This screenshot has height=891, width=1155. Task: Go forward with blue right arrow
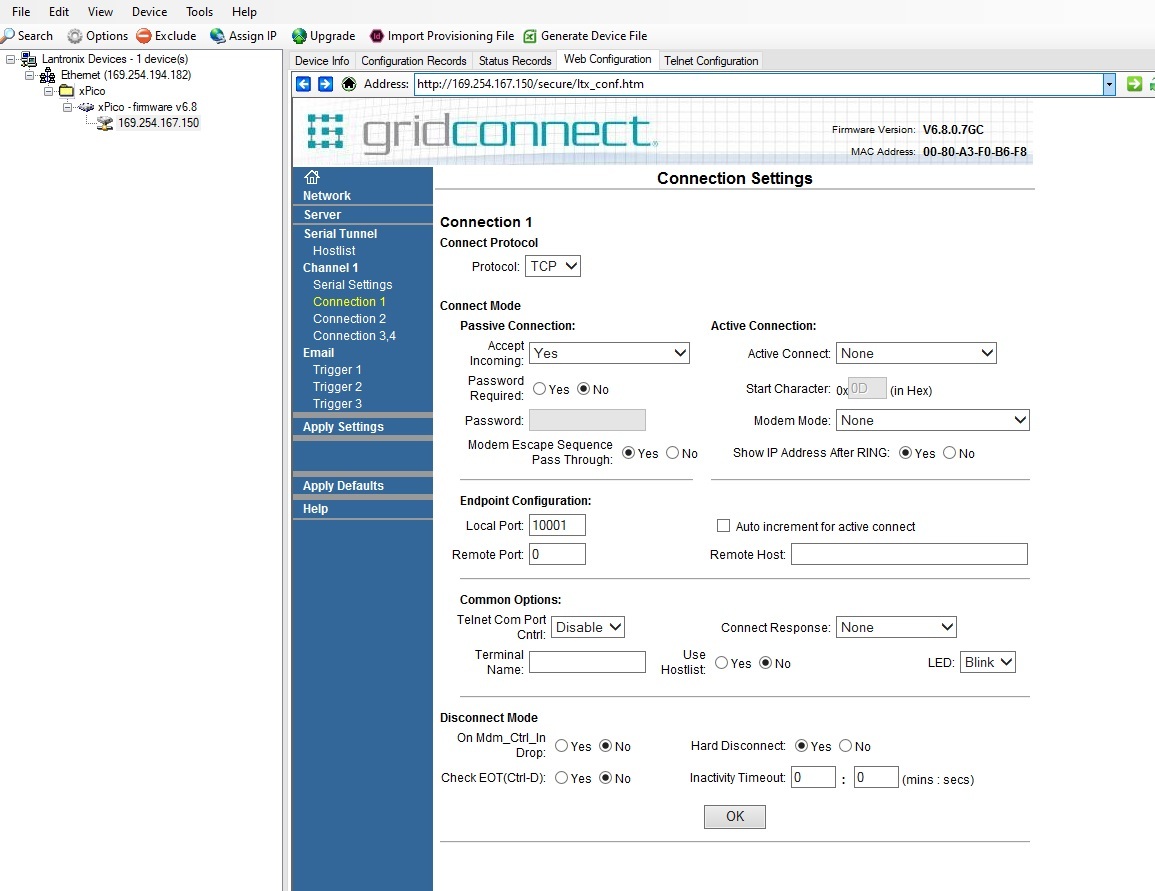(x=326, y=84)
